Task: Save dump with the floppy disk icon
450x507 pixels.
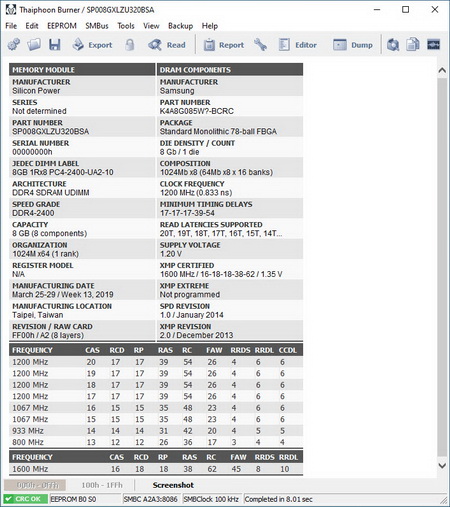Action: pyautogui.click(x=55, y=45)
